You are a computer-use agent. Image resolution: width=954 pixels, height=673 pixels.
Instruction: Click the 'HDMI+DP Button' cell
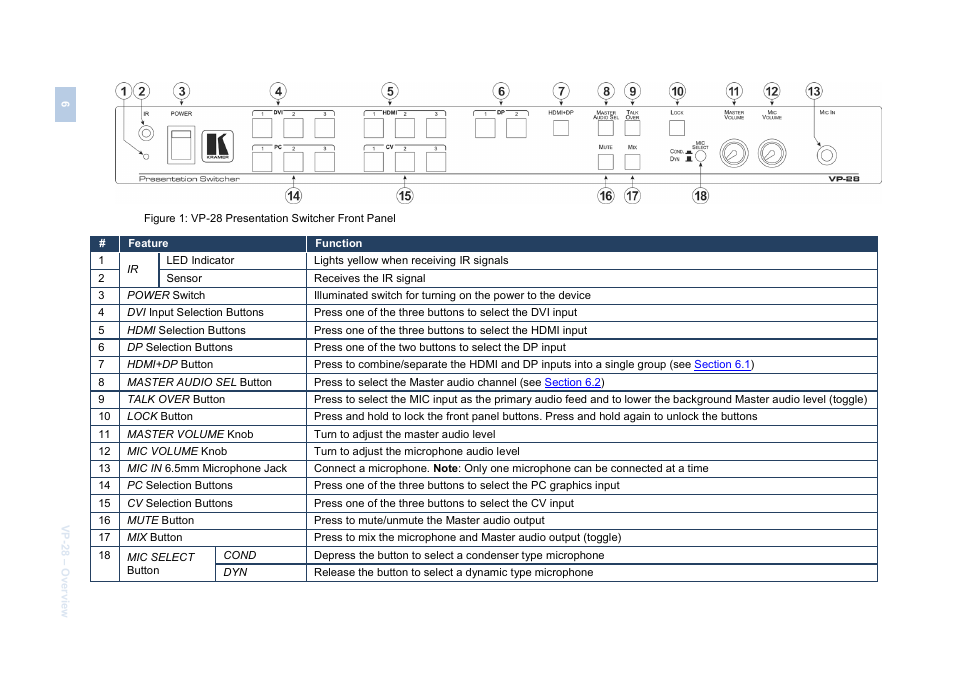click(x=213, y=364)
